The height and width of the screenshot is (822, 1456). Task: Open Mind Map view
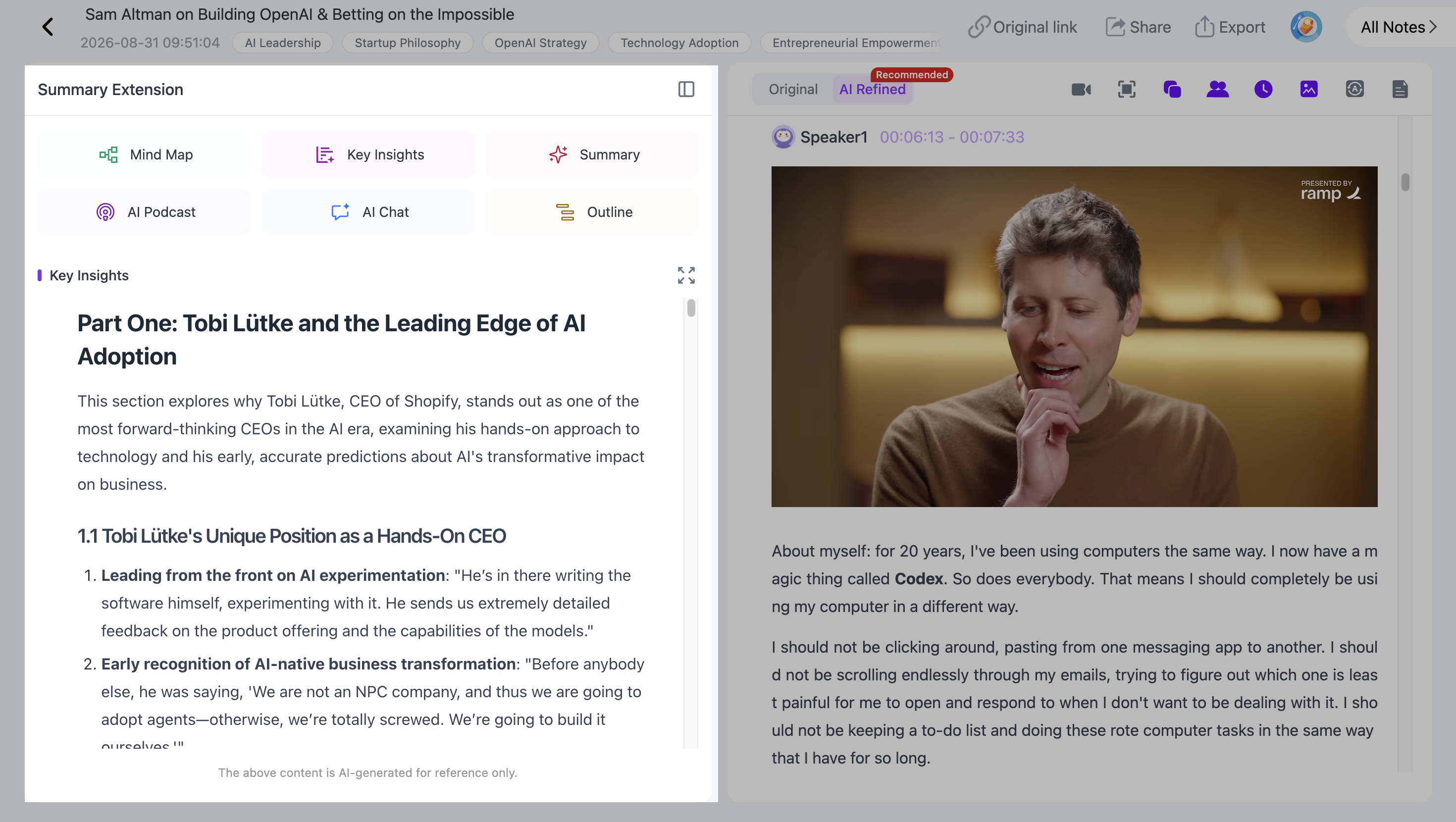pos(144,154)
